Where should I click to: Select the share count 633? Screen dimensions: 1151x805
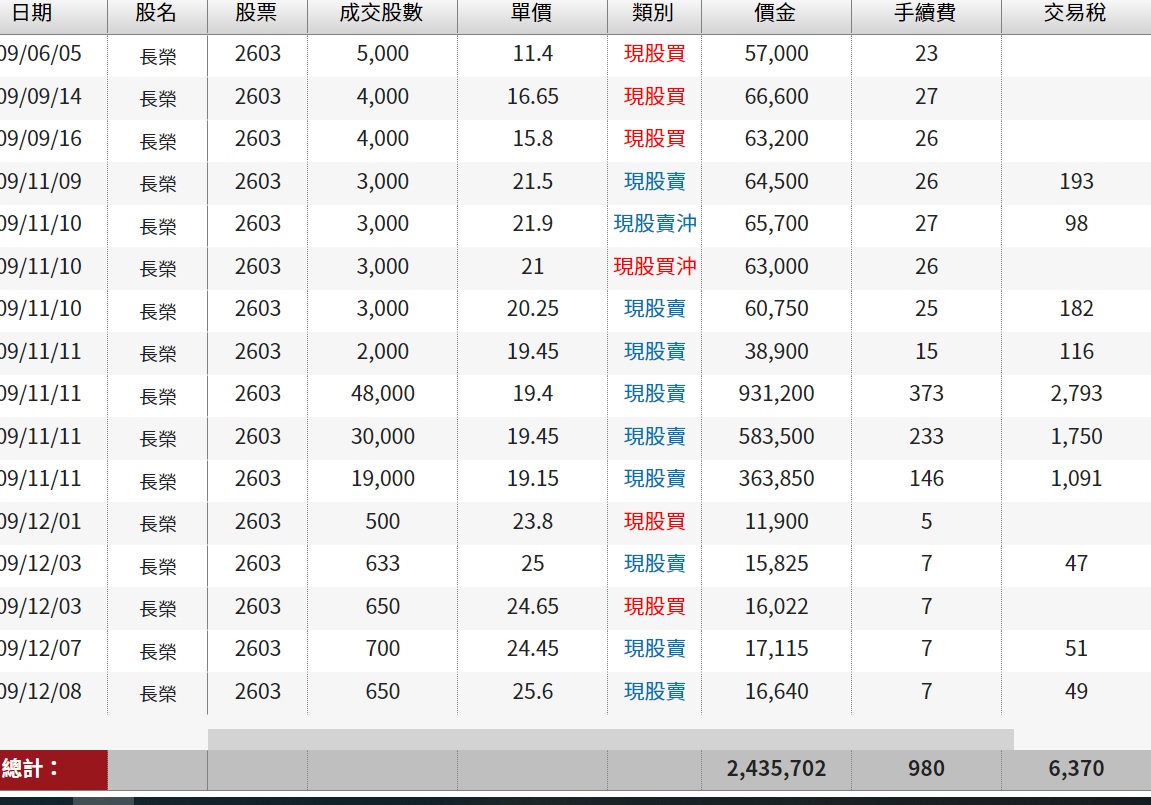pos(382,564)
